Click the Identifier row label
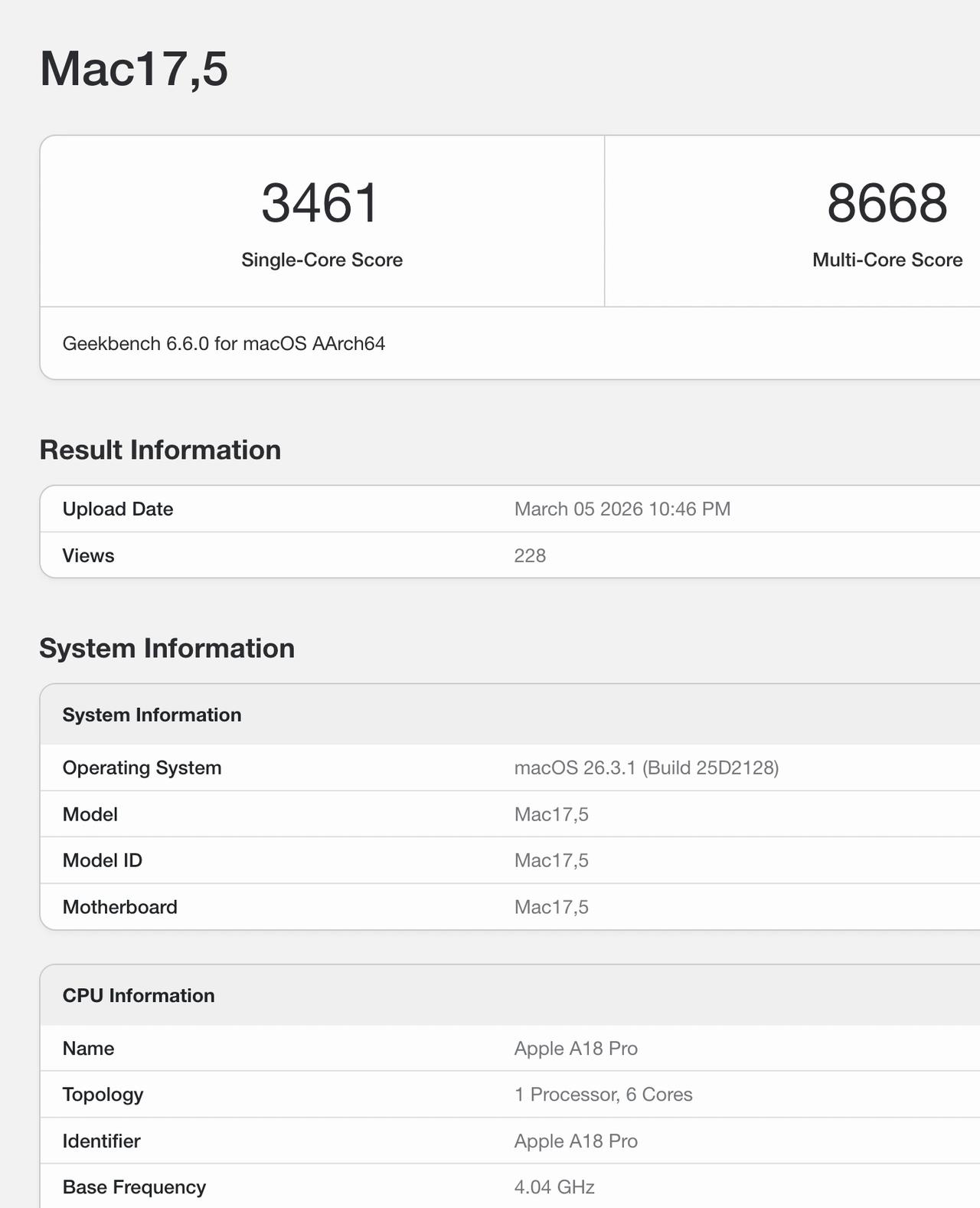 pos(101,1141)
